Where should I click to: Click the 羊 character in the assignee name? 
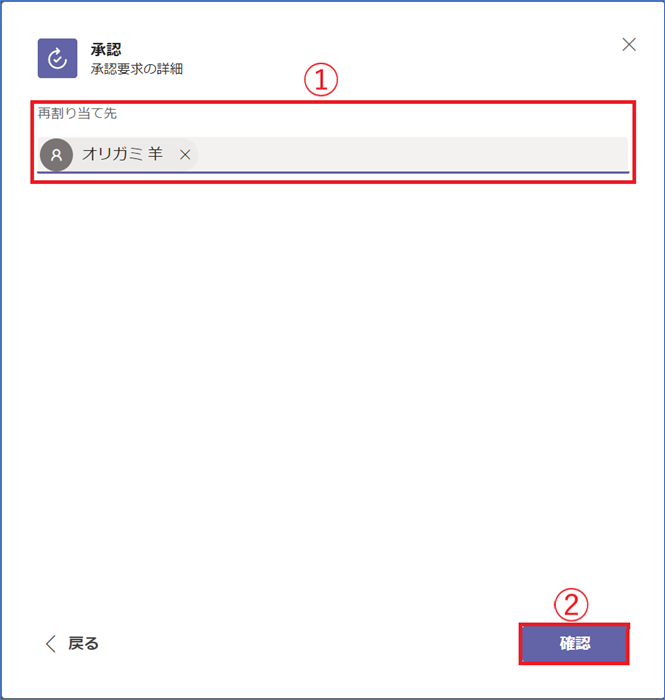[155, 154]
